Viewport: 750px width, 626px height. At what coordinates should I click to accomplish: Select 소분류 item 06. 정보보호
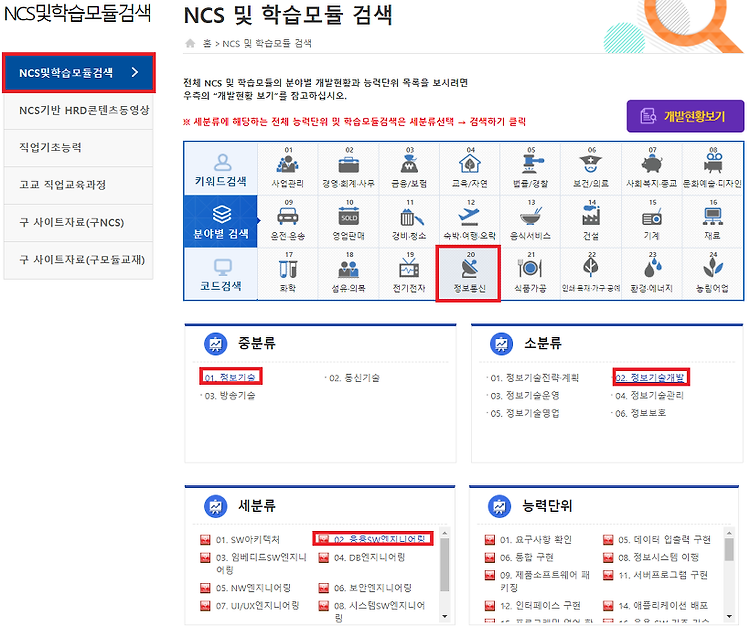[640, 413]
